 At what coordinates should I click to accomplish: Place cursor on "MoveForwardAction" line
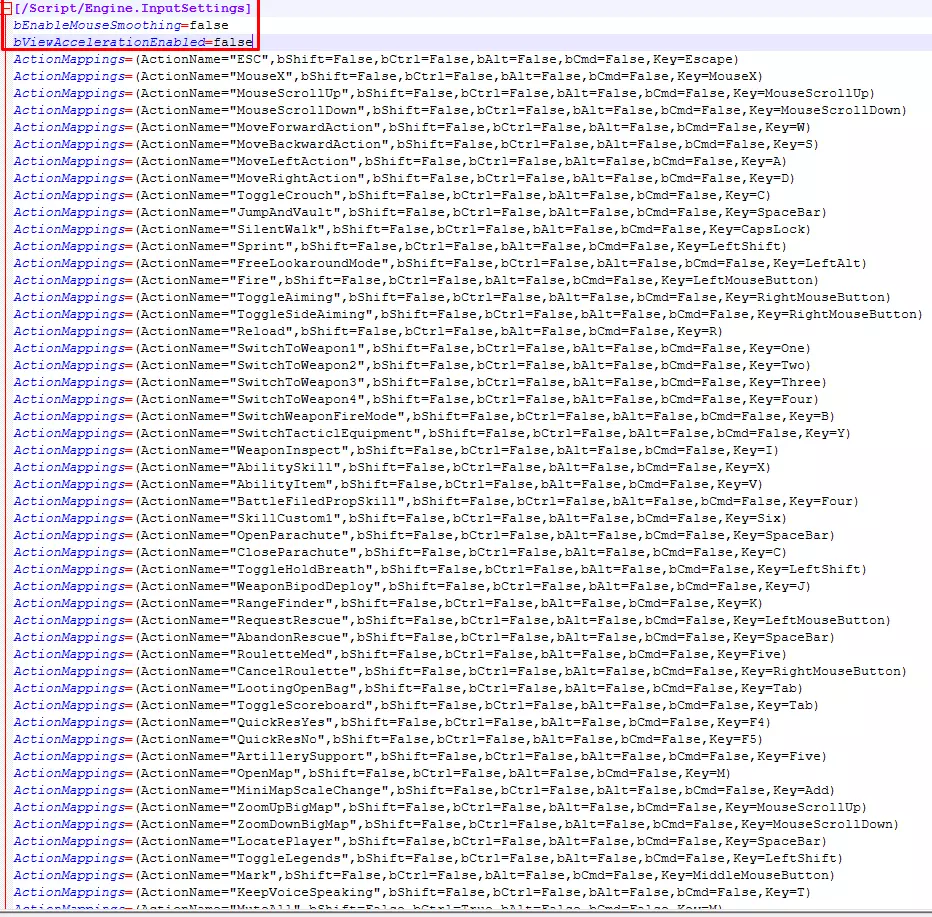point(412,127)
